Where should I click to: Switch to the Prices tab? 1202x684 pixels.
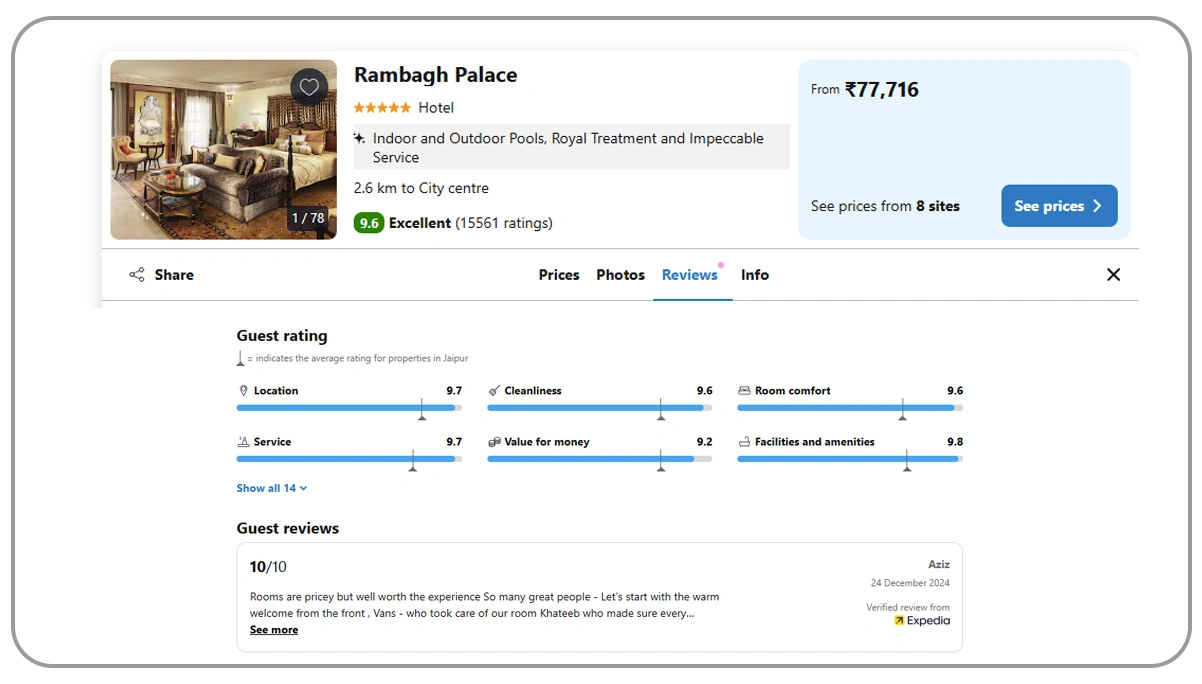(x=558, y=274)
